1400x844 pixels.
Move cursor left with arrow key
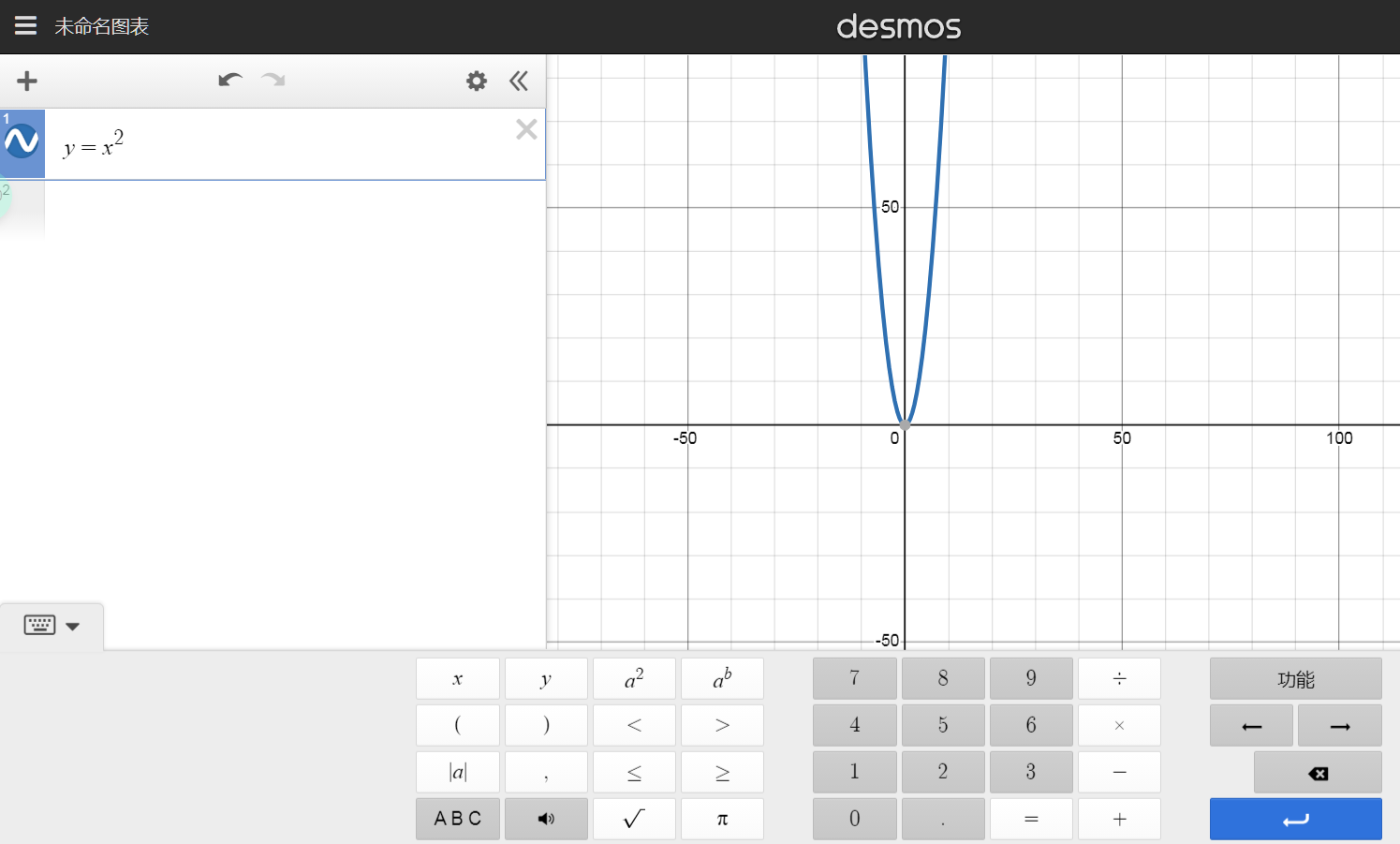(1251, 726)
